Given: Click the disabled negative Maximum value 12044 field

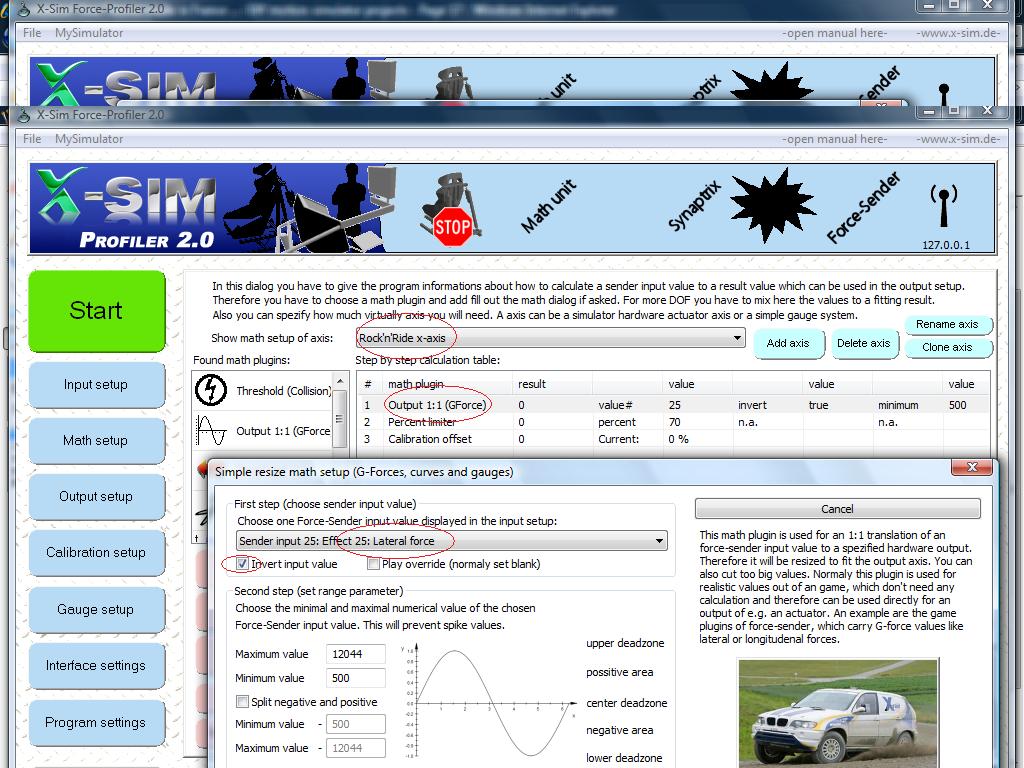Looking at the screenshot, I should (355, 748).
